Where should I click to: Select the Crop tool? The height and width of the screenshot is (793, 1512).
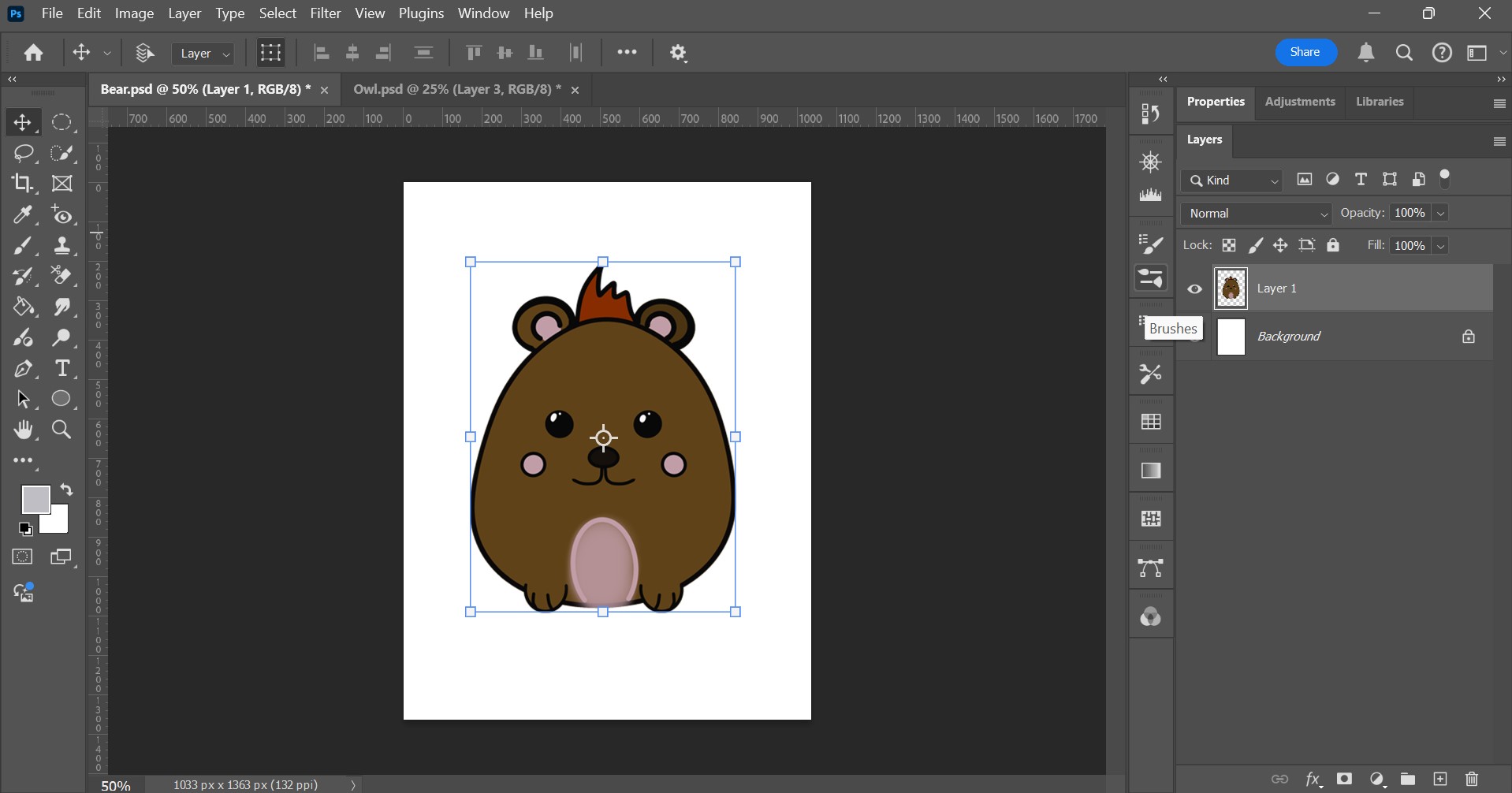click(x=23, y=183)
